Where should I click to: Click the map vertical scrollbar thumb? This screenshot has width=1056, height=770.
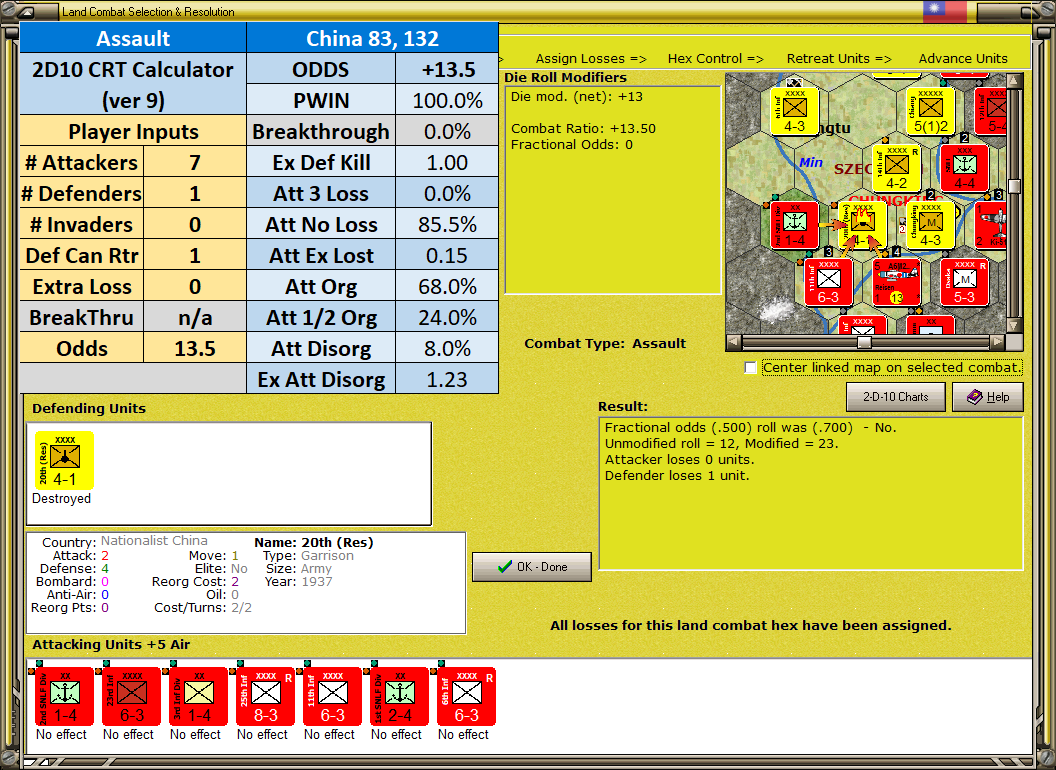coord(1014,186)
